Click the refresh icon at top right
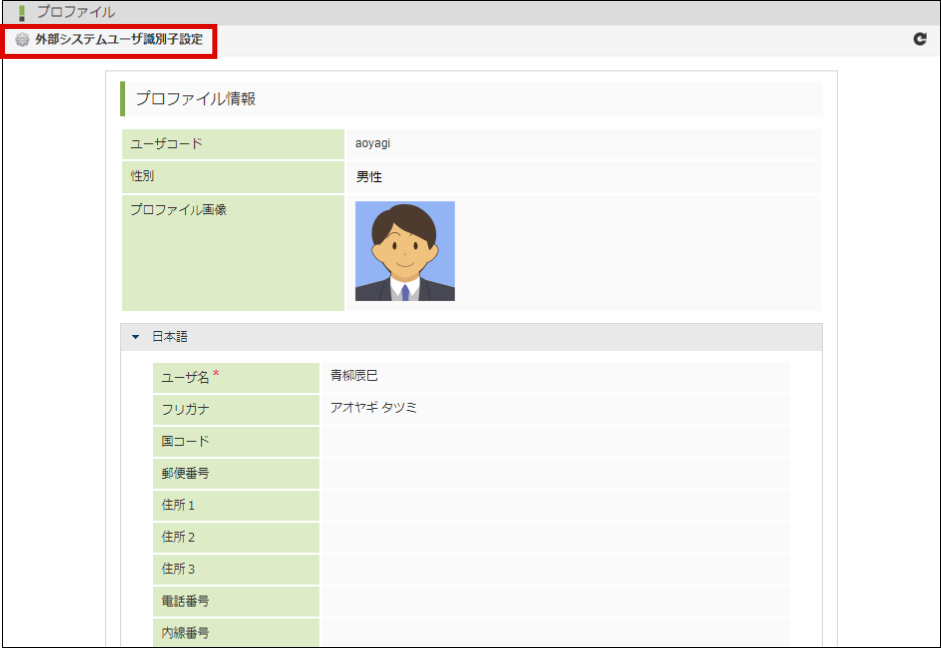This screenshot has height=648, width=941. (x=920, y=39)
